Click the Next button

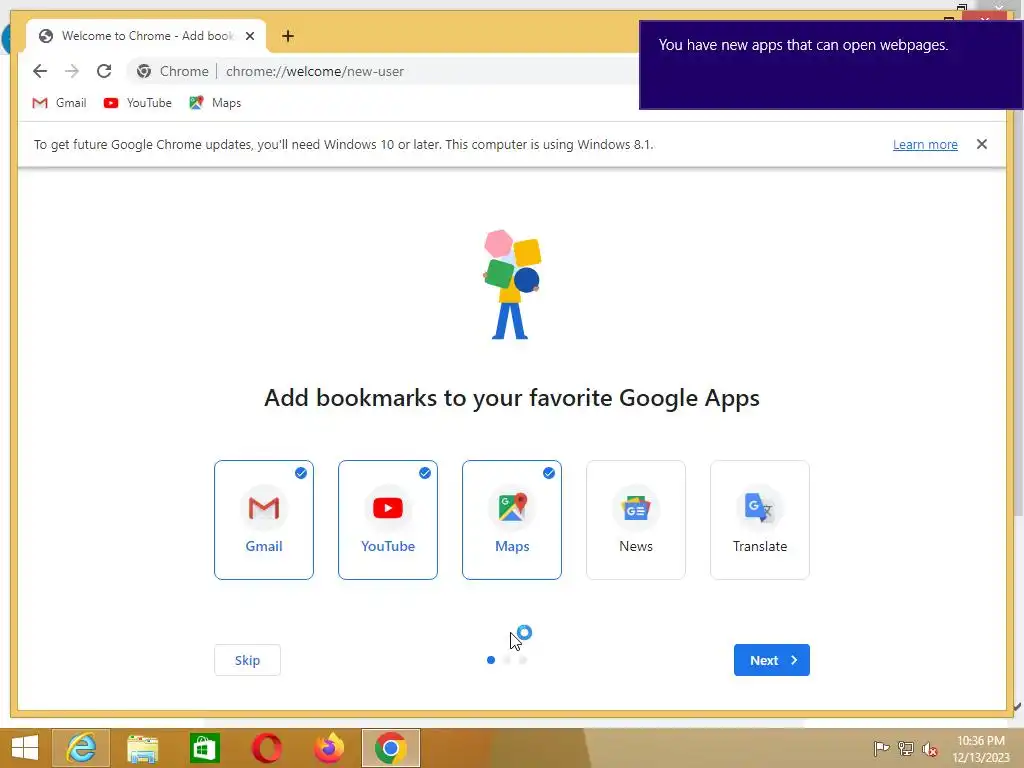pos(772,660)
